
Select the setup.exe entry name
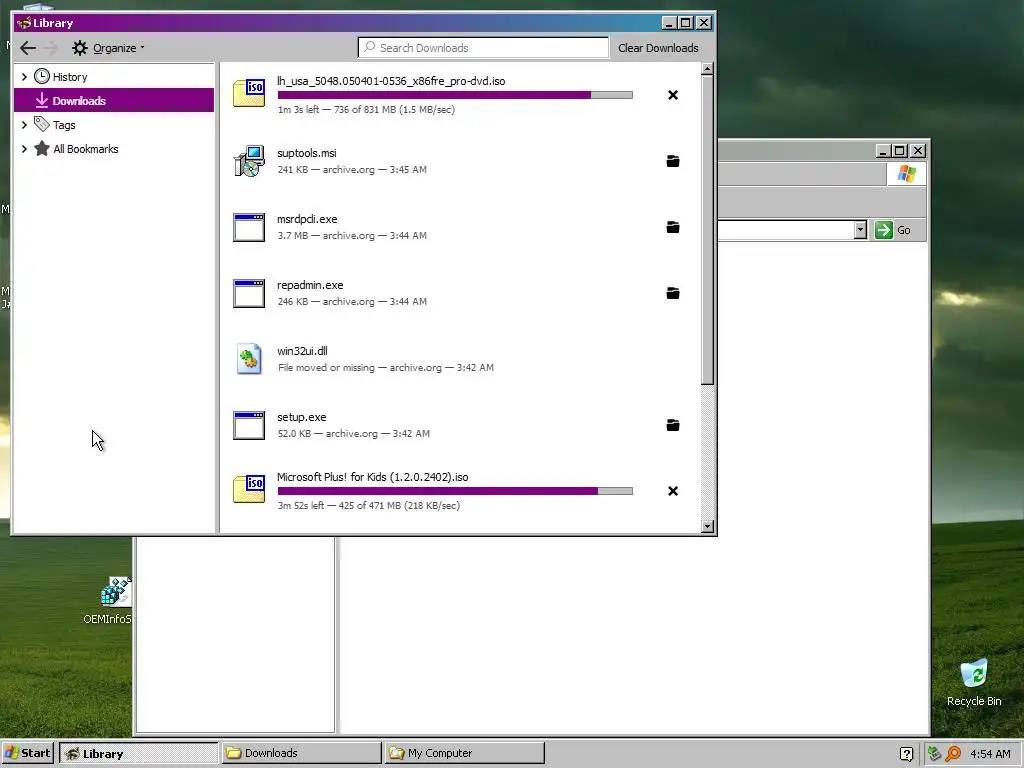[302, 417]
